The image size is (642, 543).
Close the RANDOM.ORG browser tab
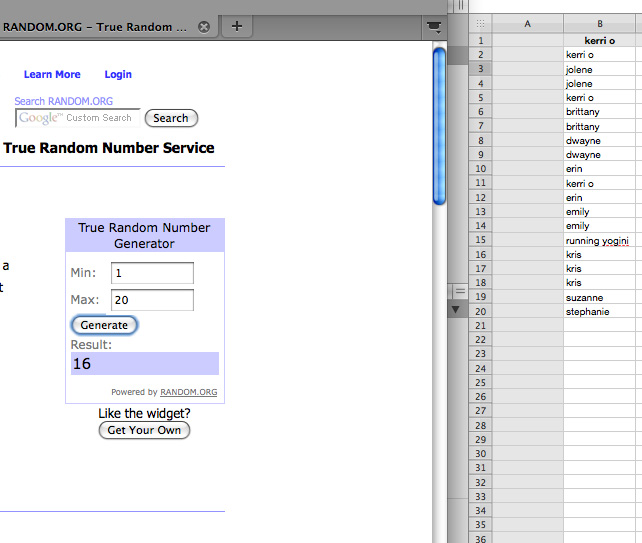point(204,27)
